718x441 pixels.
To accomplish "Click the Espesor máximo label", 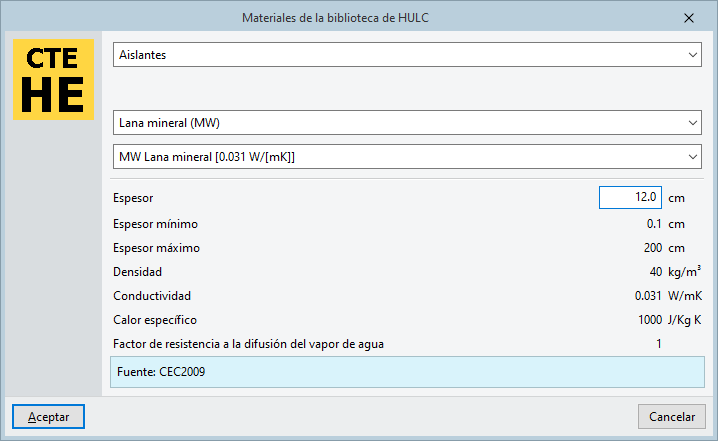I will click(x=157, y=248).
